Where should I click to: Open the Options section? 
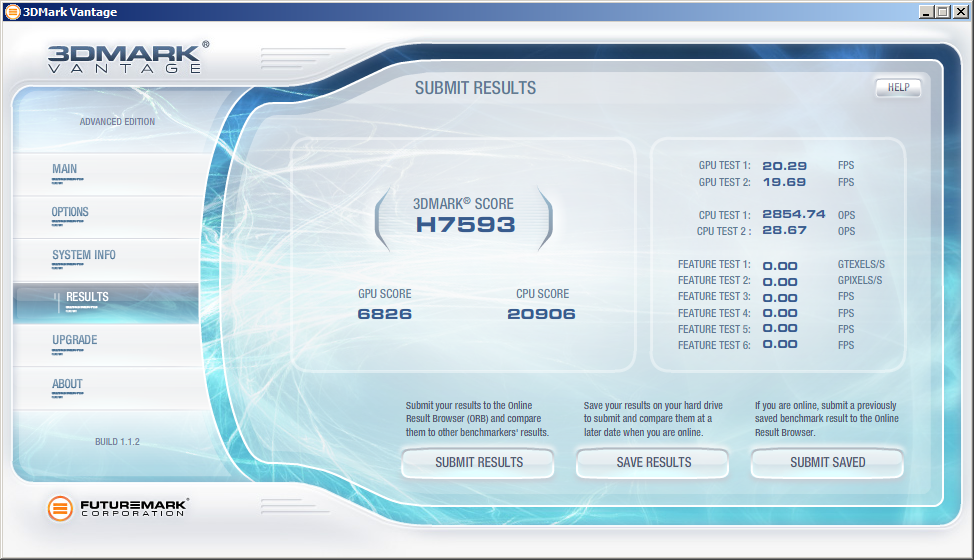[x=70, y=213]
